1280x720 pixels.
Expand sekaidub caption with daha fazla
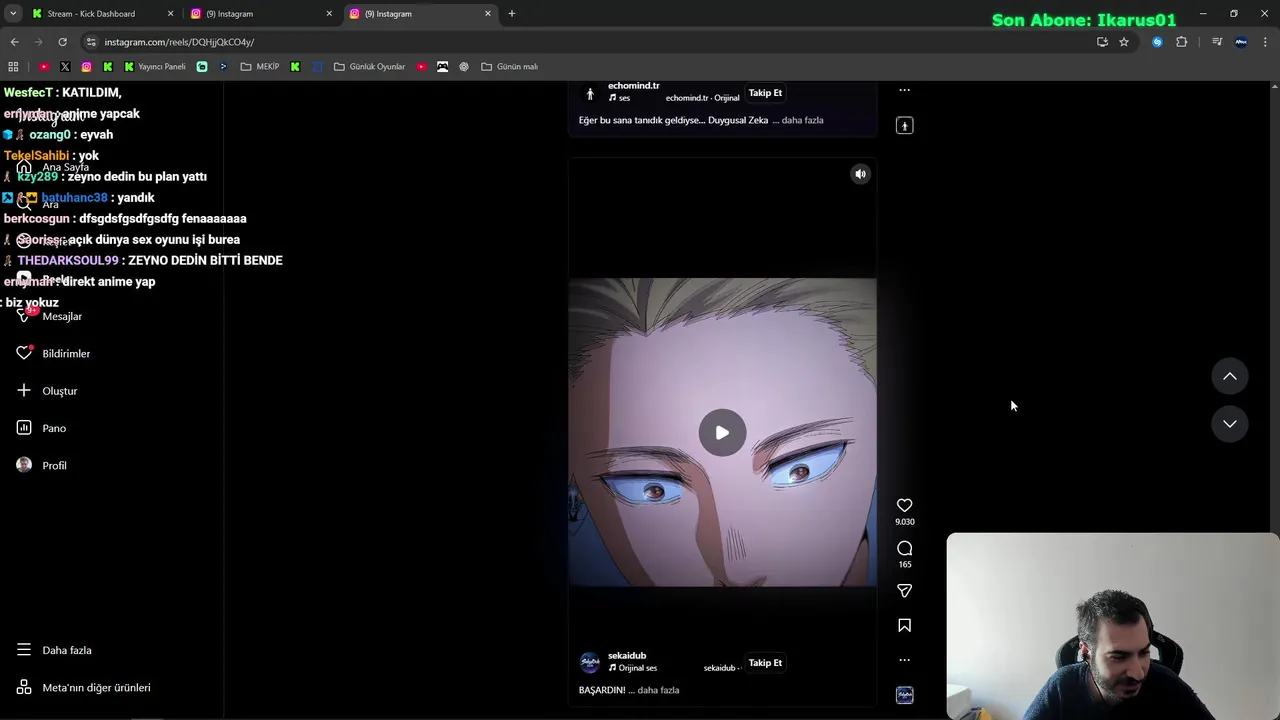coord(658,690)
